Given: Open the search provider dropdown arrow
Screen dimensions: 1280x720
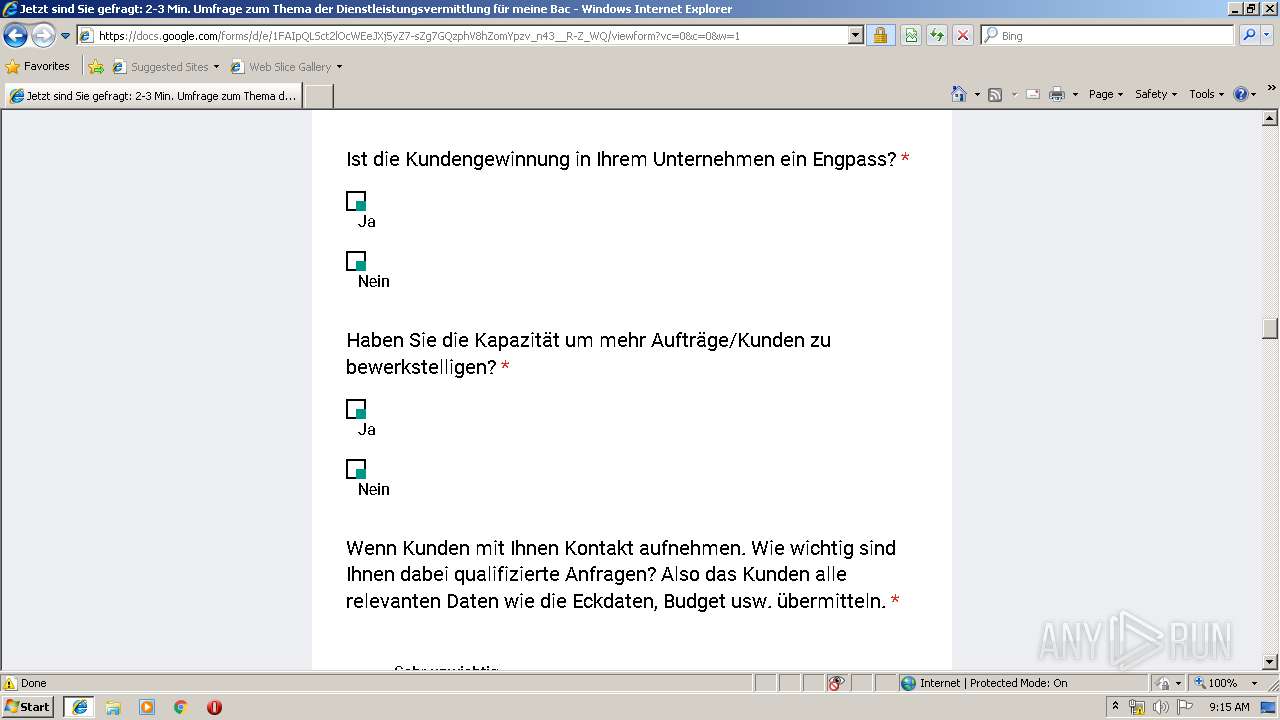Looking at the screenshot, I should click(x=1267, y=36).
